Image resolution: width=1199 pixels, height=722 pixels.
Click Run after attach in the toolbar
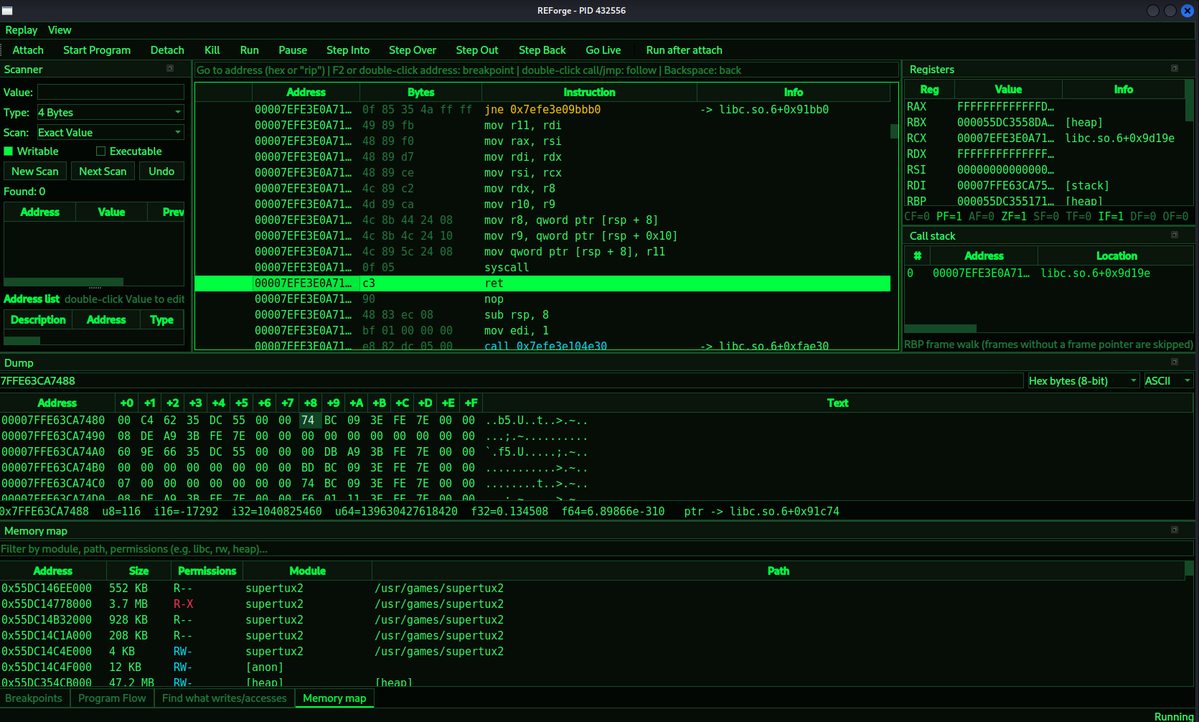tap(684, 50)
